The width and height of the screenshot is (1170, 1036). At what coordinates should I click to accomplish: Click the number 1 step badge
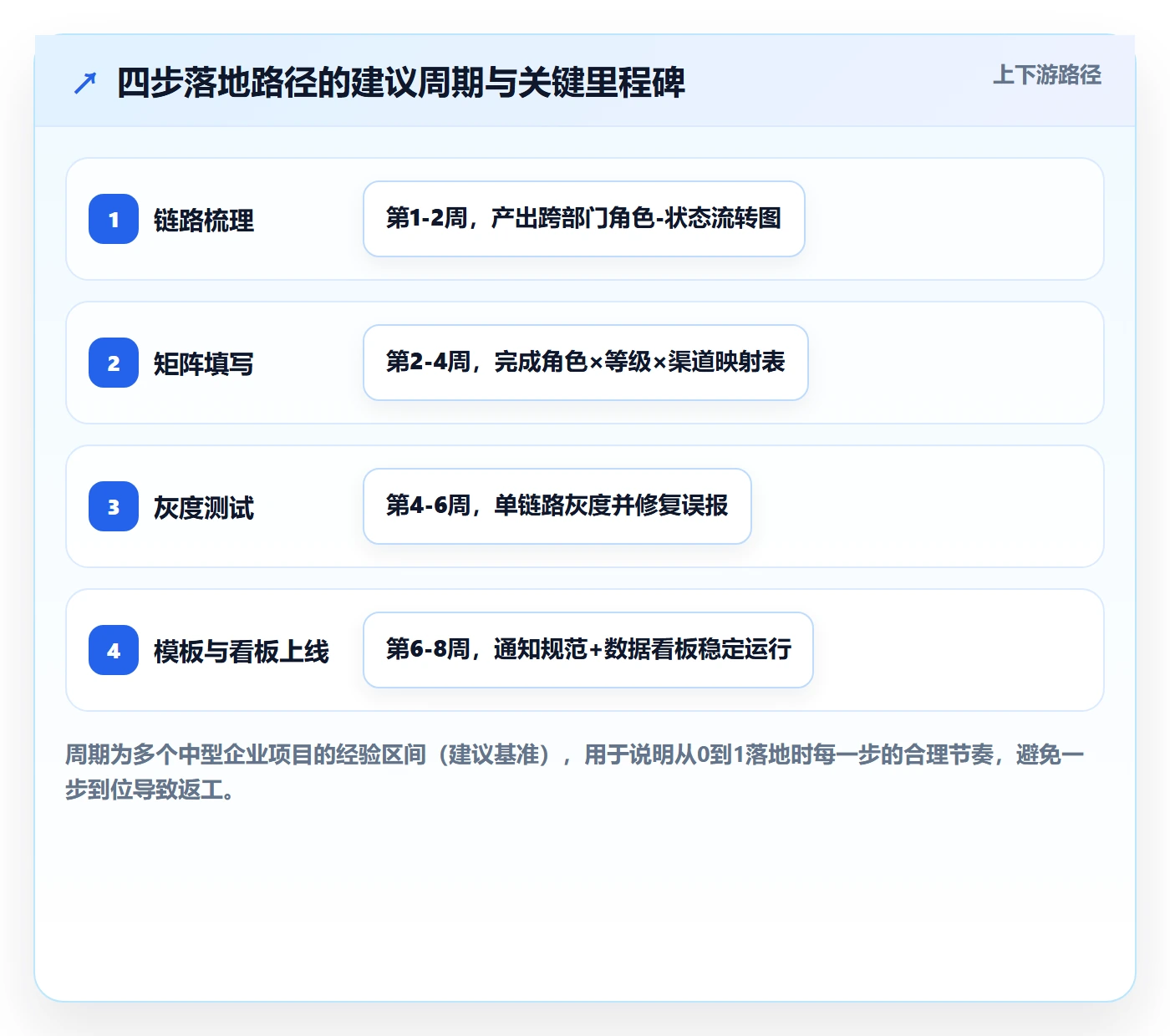(114, 219)
